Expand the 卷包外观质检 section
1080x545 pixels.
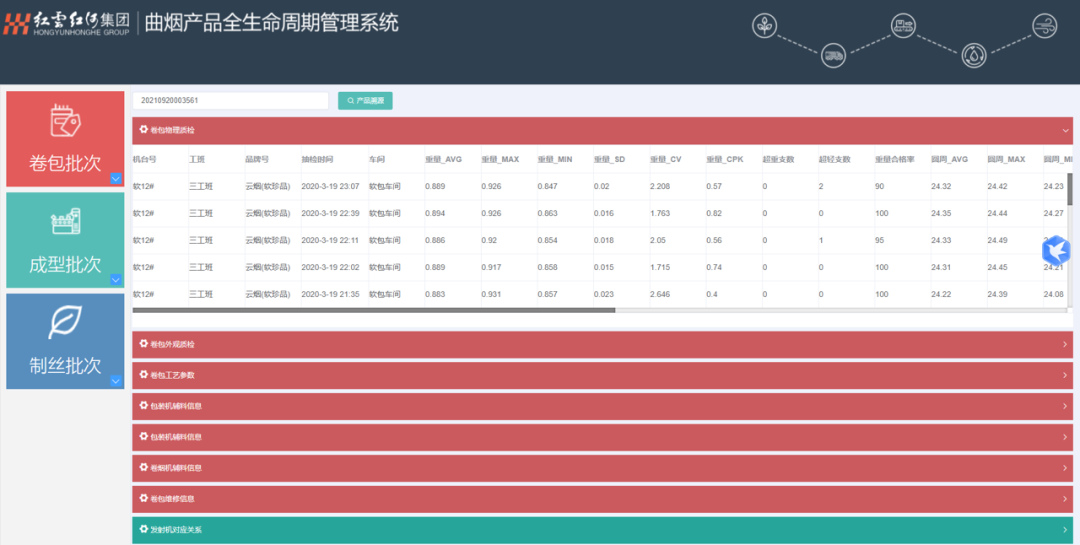click(602, 345)
